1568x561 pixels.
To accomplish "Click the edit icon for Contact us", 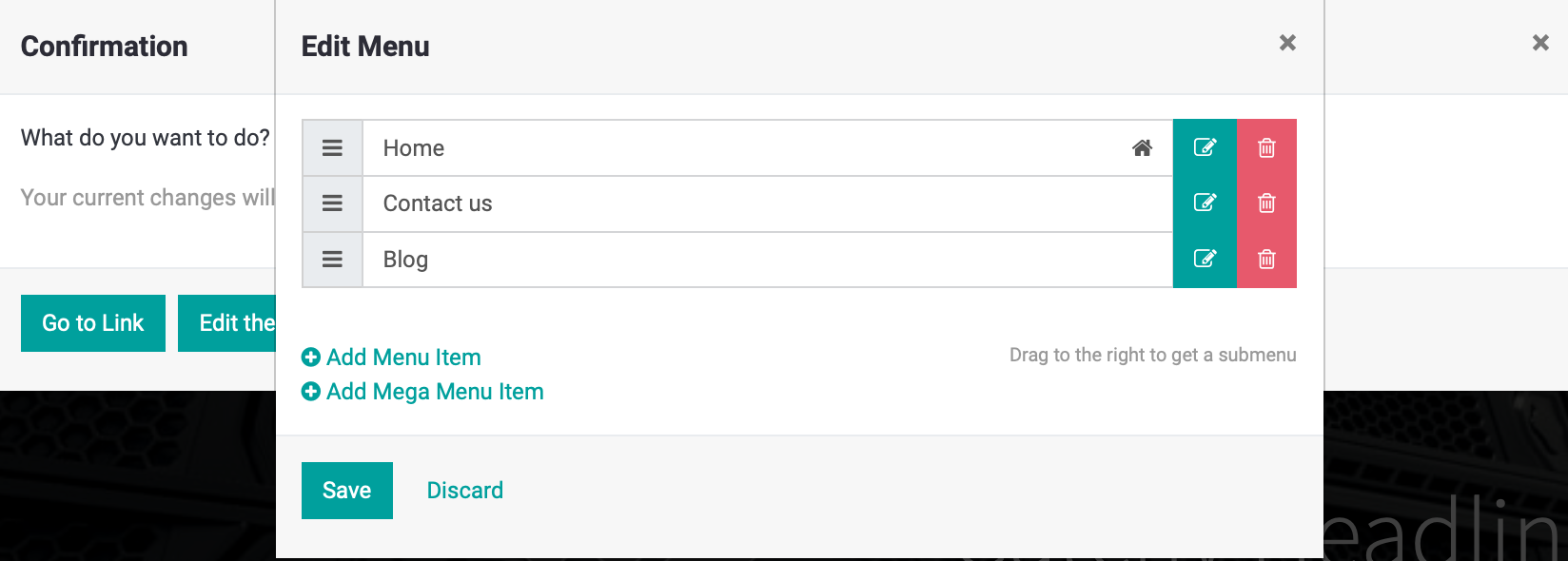I will pos(1205,203).
